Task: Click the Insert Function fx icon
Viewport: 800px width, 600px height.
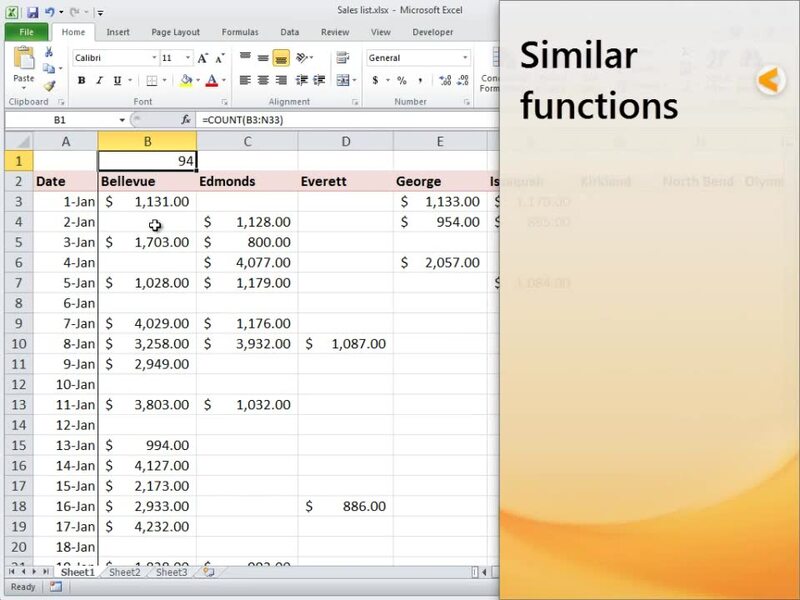Action: click(186, 119)
